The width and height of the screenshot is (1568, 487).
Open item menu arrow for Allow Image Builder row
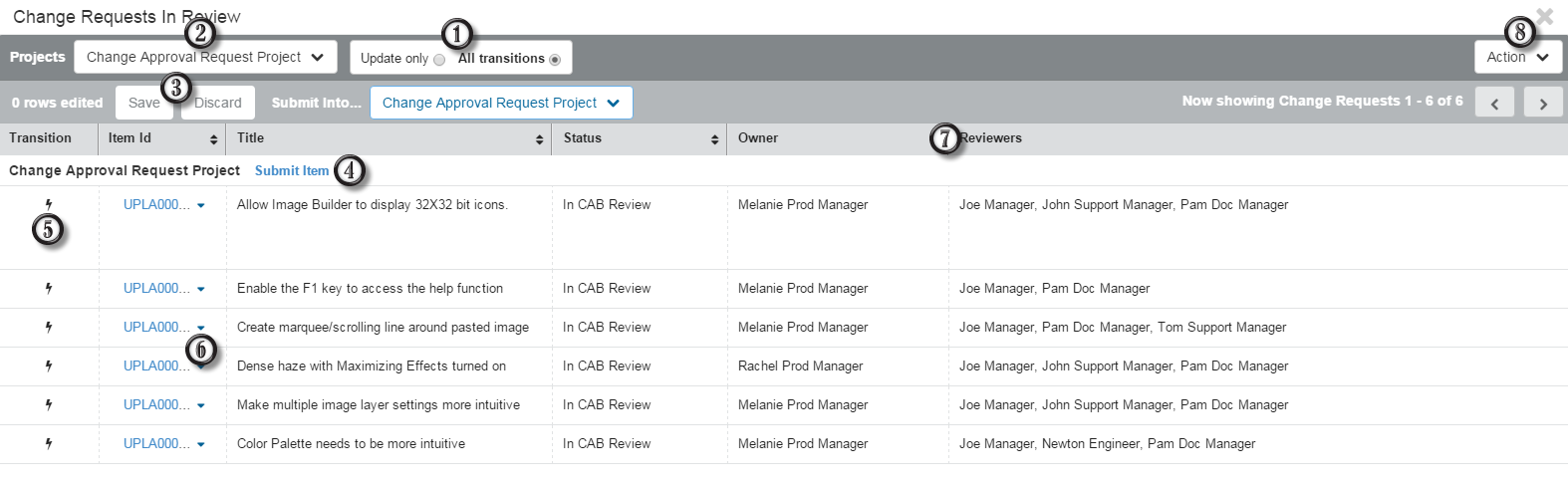pyautogui.click(x=201, y=205)
